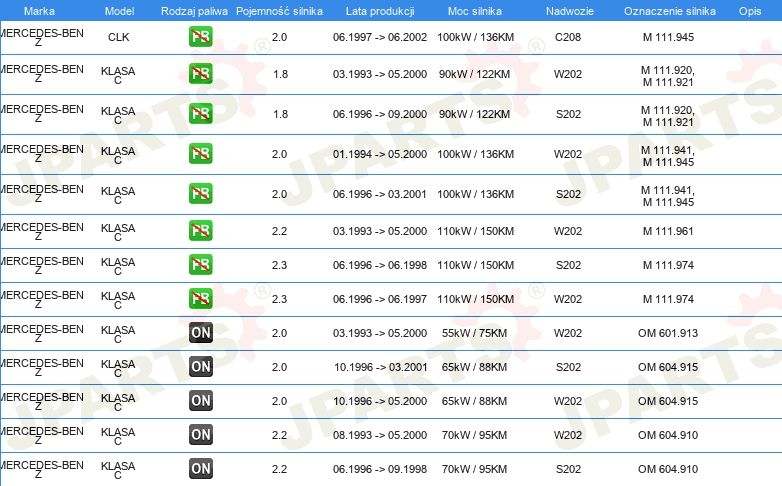Image resolution: width=782 pixels, height=486 pixels.
Task: Click 70kW / 95KM in the 08.1993 -> 05.2000 row
Action: click(474, 435)
